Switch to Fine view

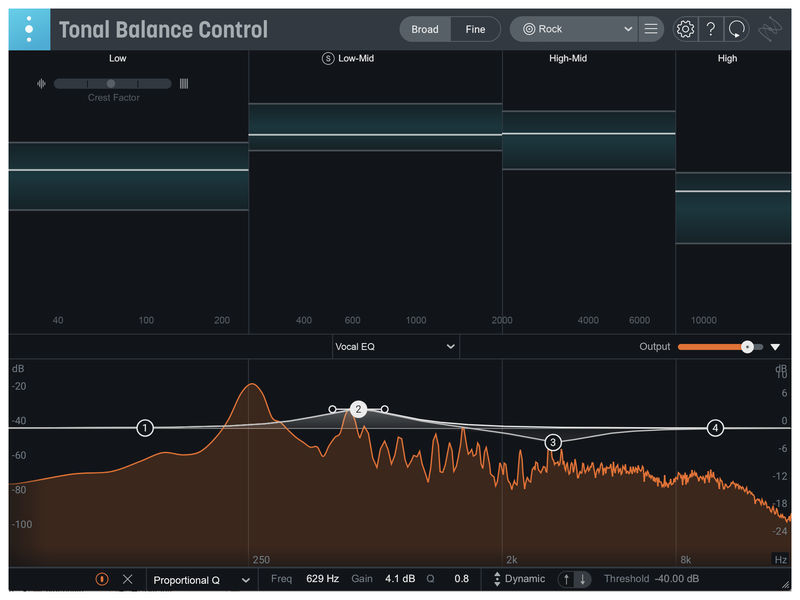pyautogui.click(x=475, y=30)
